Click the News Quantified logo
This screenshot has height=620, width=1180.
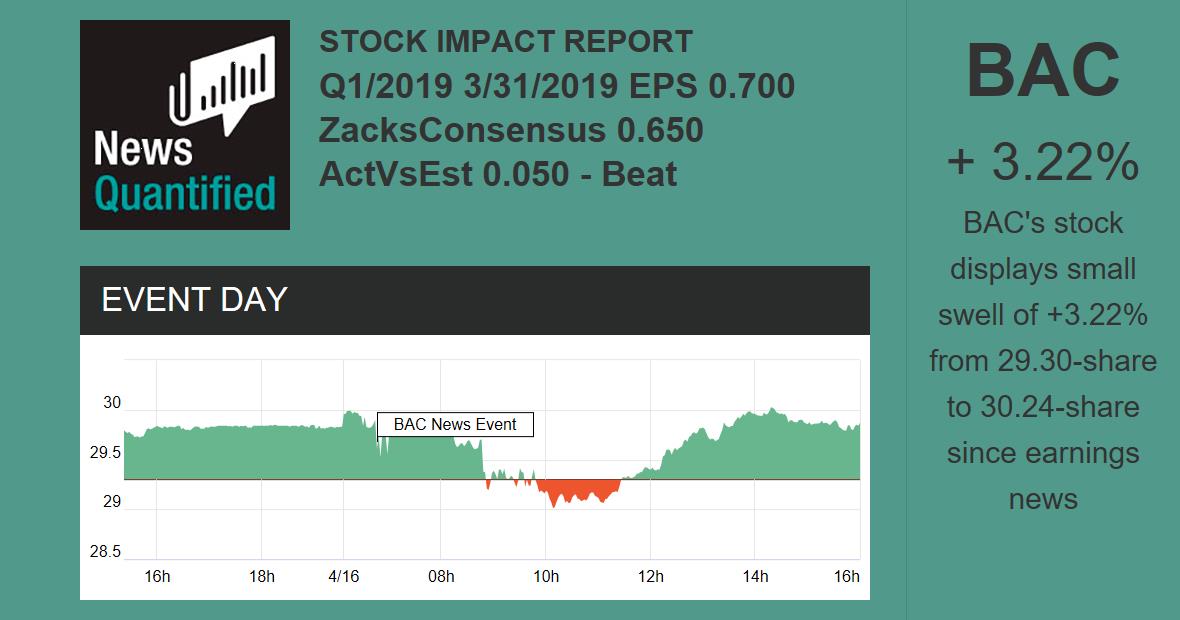coord(184,125)
